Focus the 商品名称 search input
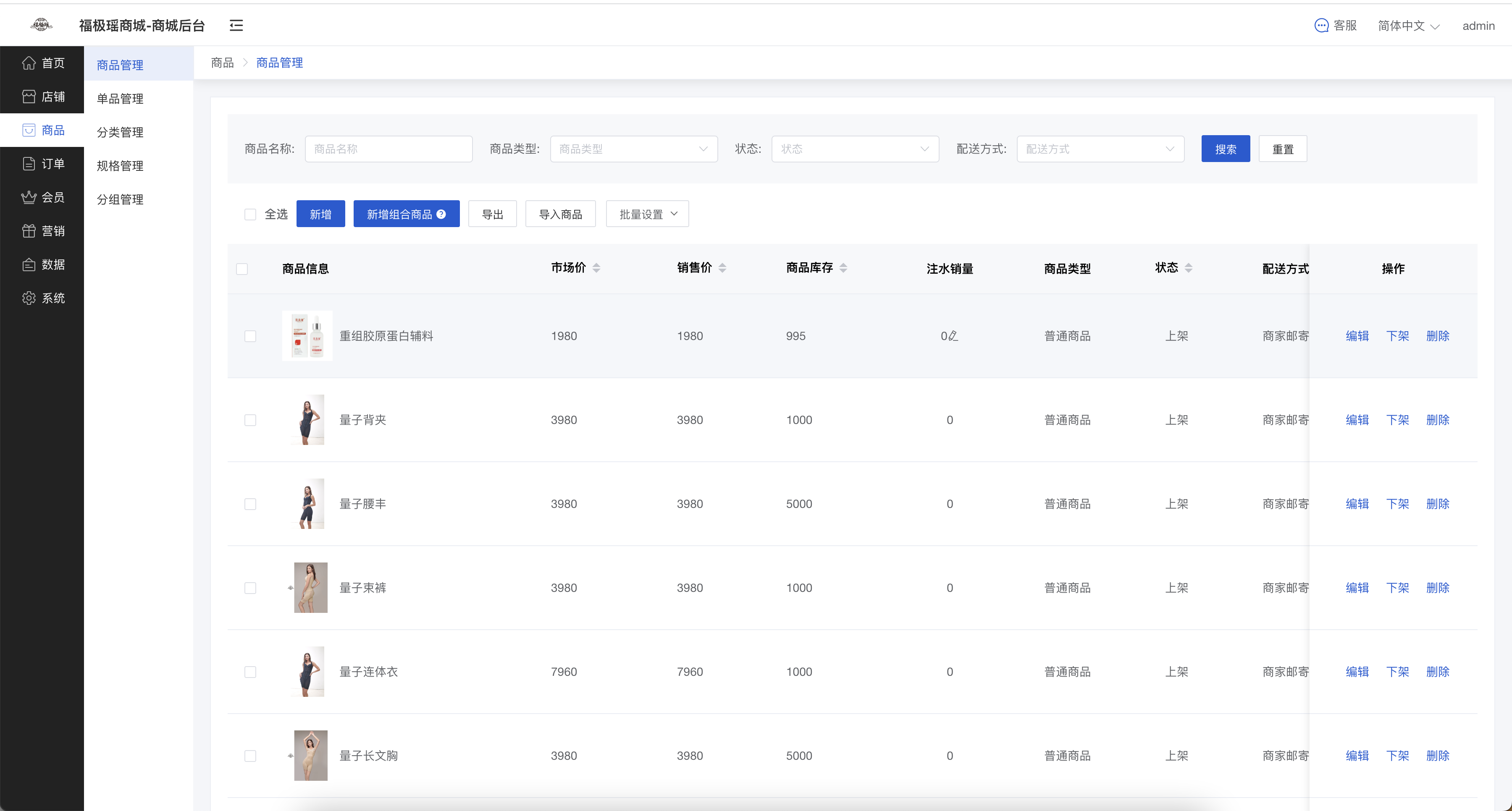 pyautogui.click(x=388, y=149)
